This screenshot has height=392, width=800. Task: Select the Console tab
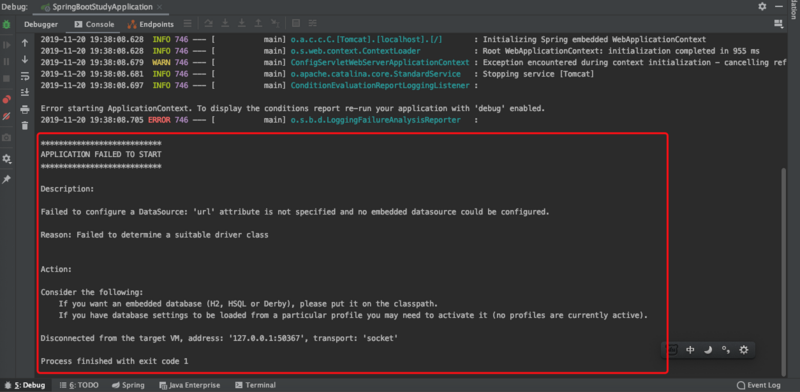[x=94, y=24]
